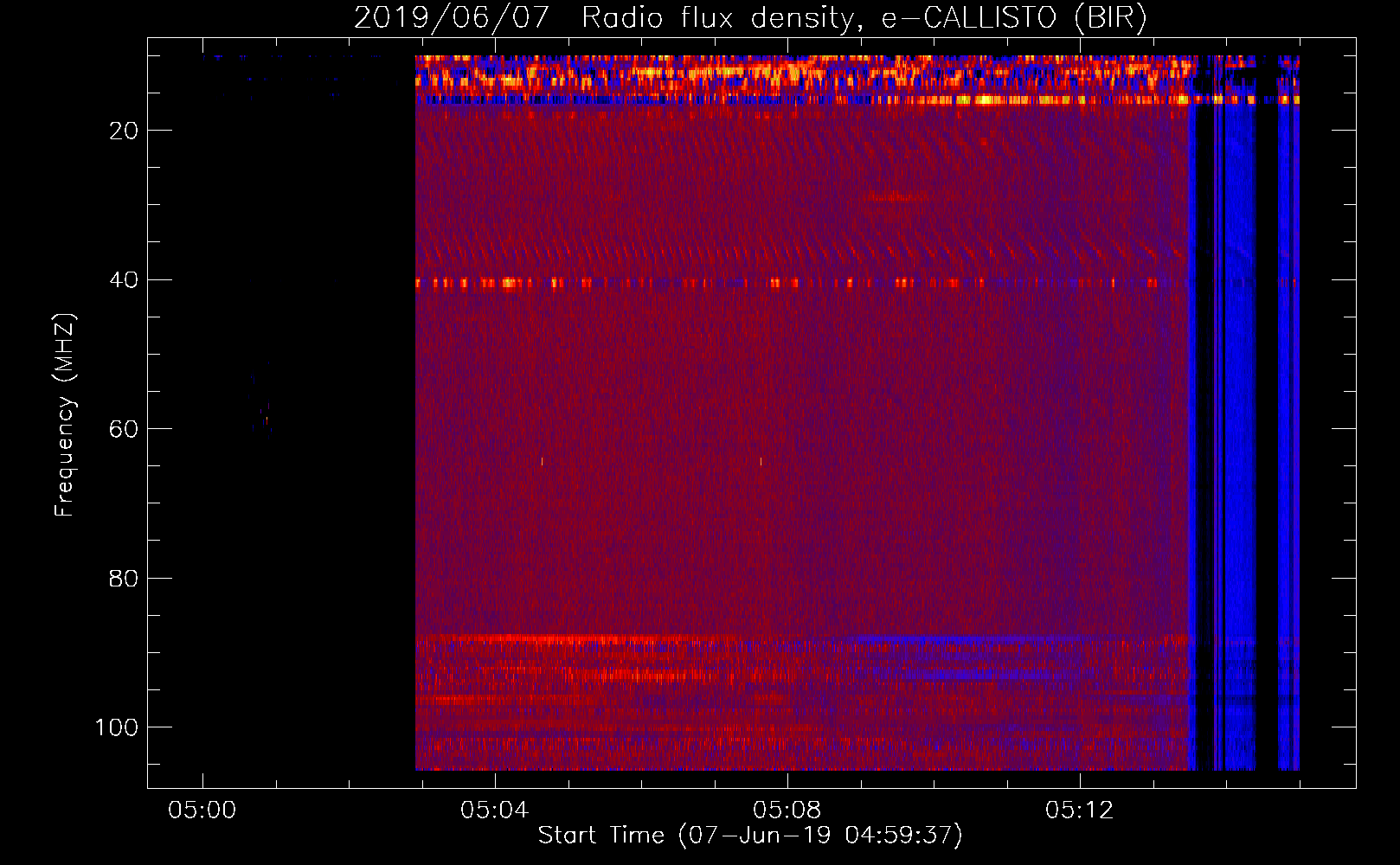Viewport: 1400px width, 865px height.
Task: Click the '05:00' time tick label
Action: (x=202, y=811)
